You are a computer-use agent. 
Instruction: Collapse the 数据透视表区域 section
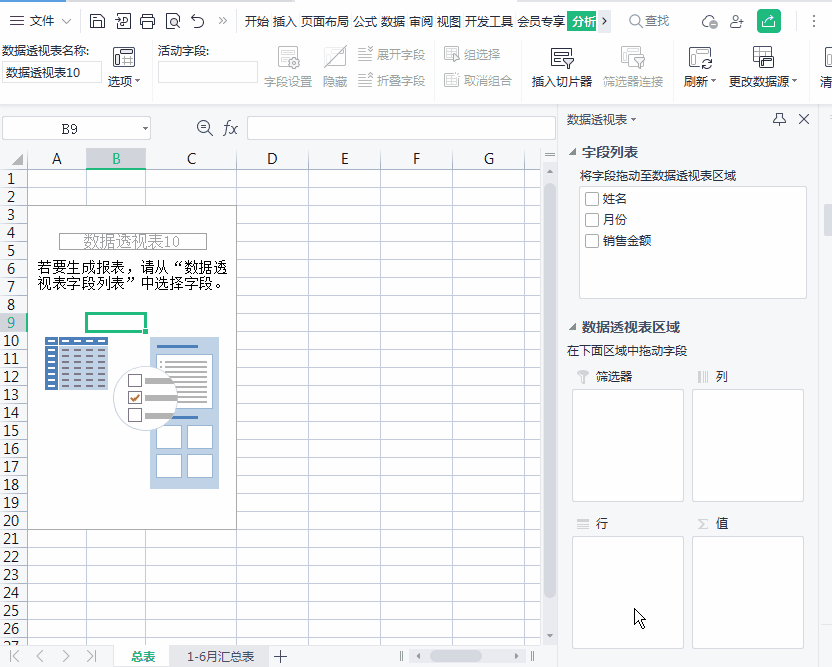[x=573, y=327]
